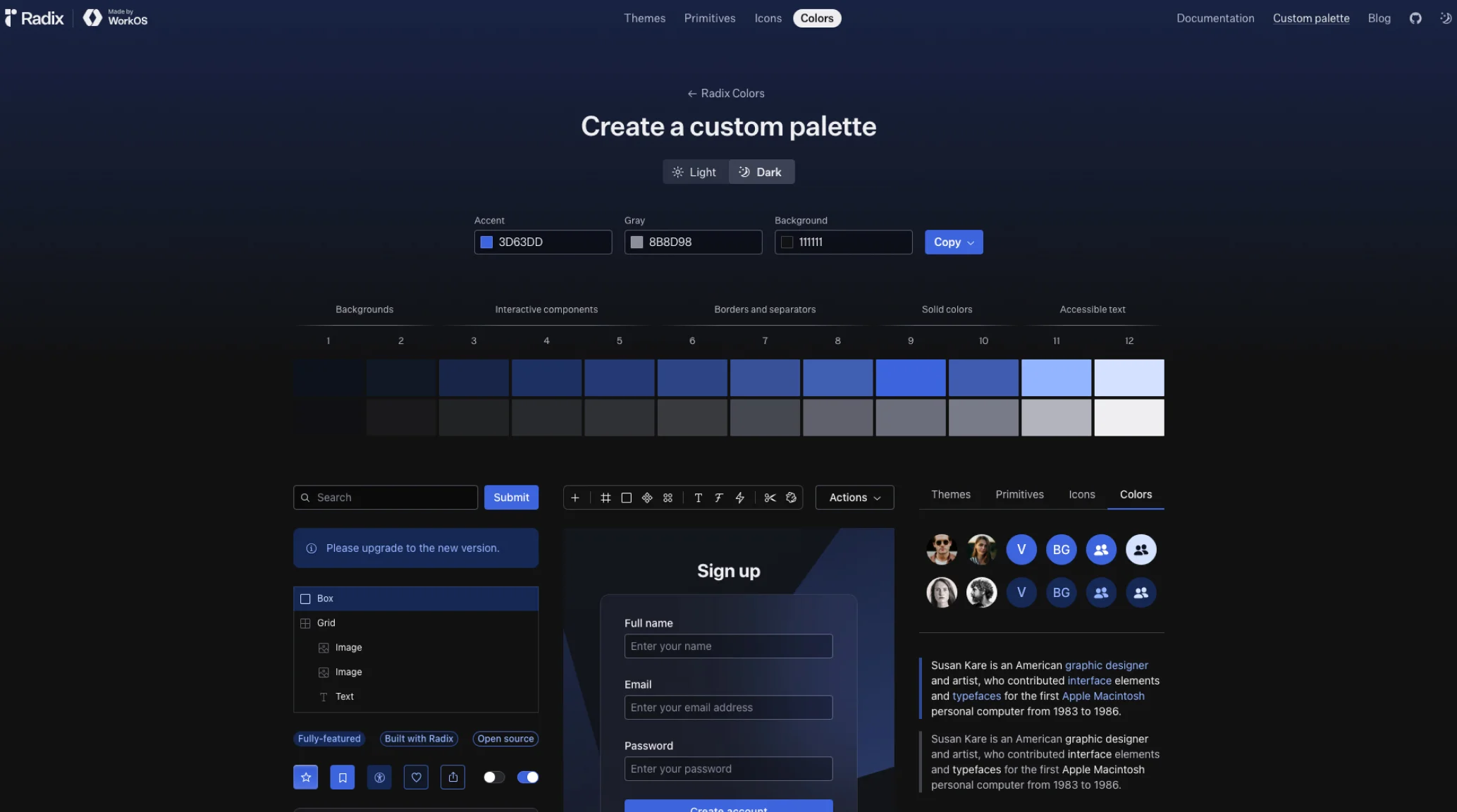This screenshot has width=1457, height=812.
Task: Switch palette to Light mode
Action: 695,172
